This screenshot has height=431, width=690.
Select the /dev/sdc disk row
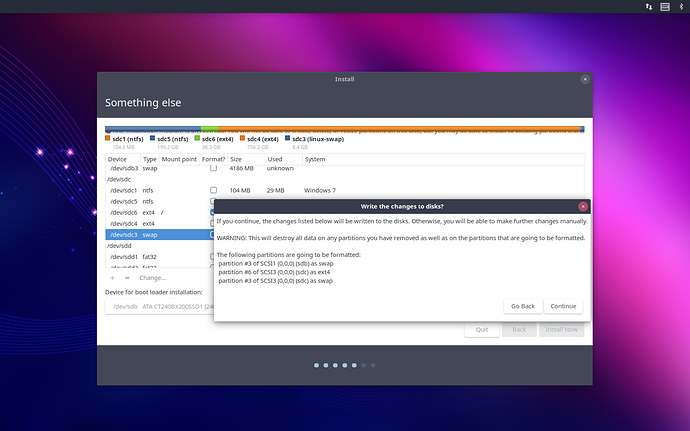coord(345,179)
